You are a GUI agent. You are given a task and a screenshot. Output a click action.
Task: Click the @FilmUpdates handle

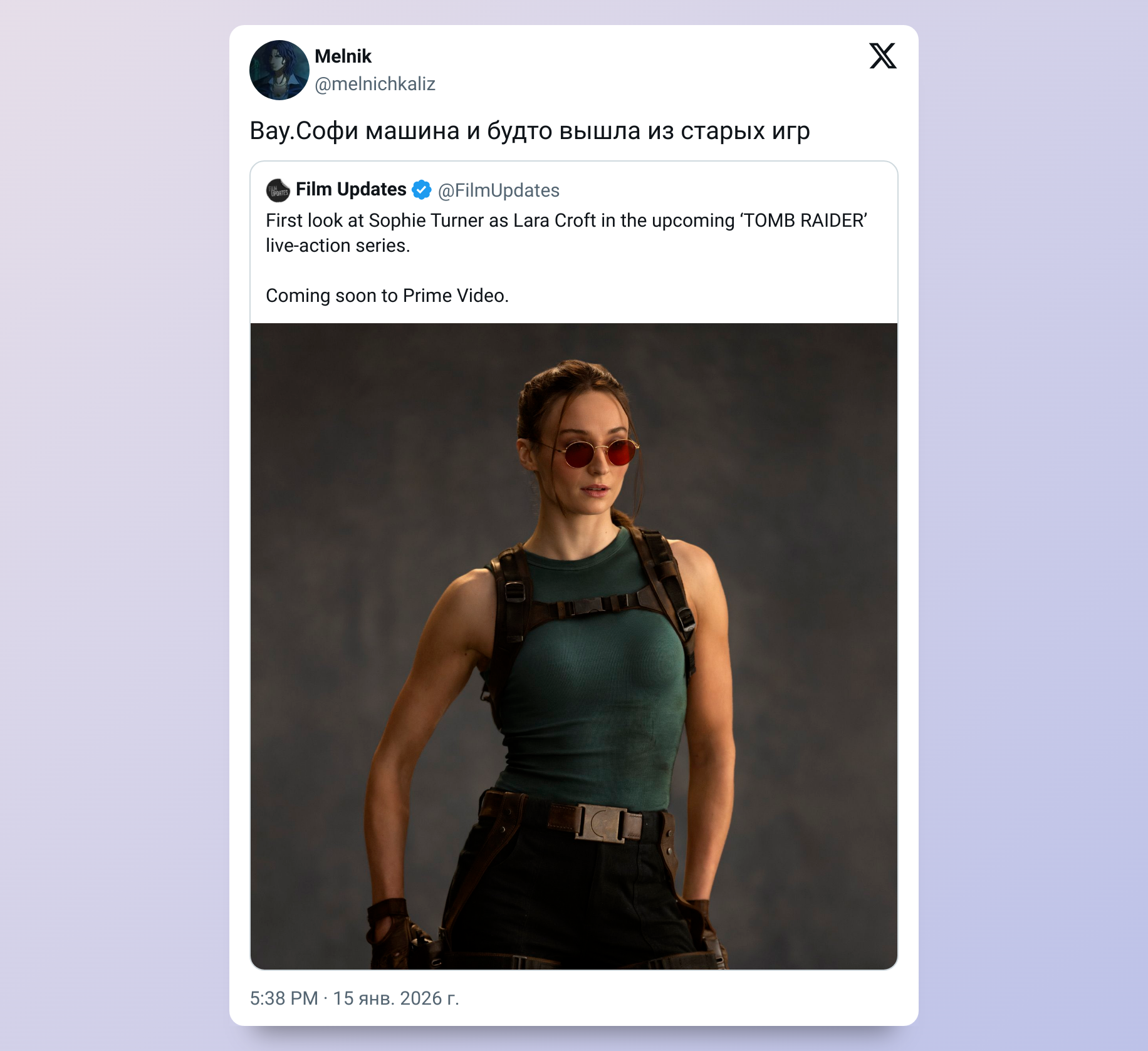coord(498,190)
